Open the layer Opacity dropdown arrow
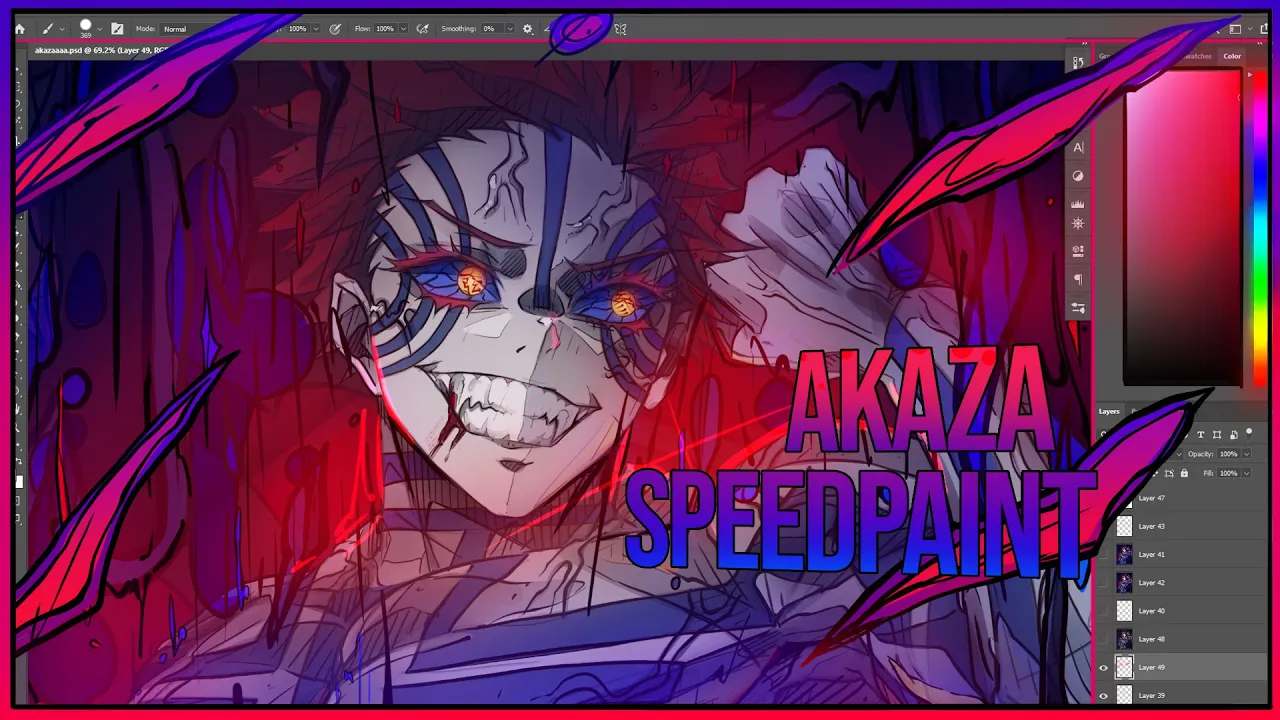The width and height of the screenshot is (1280, 720). click(x=1246, y=454)
